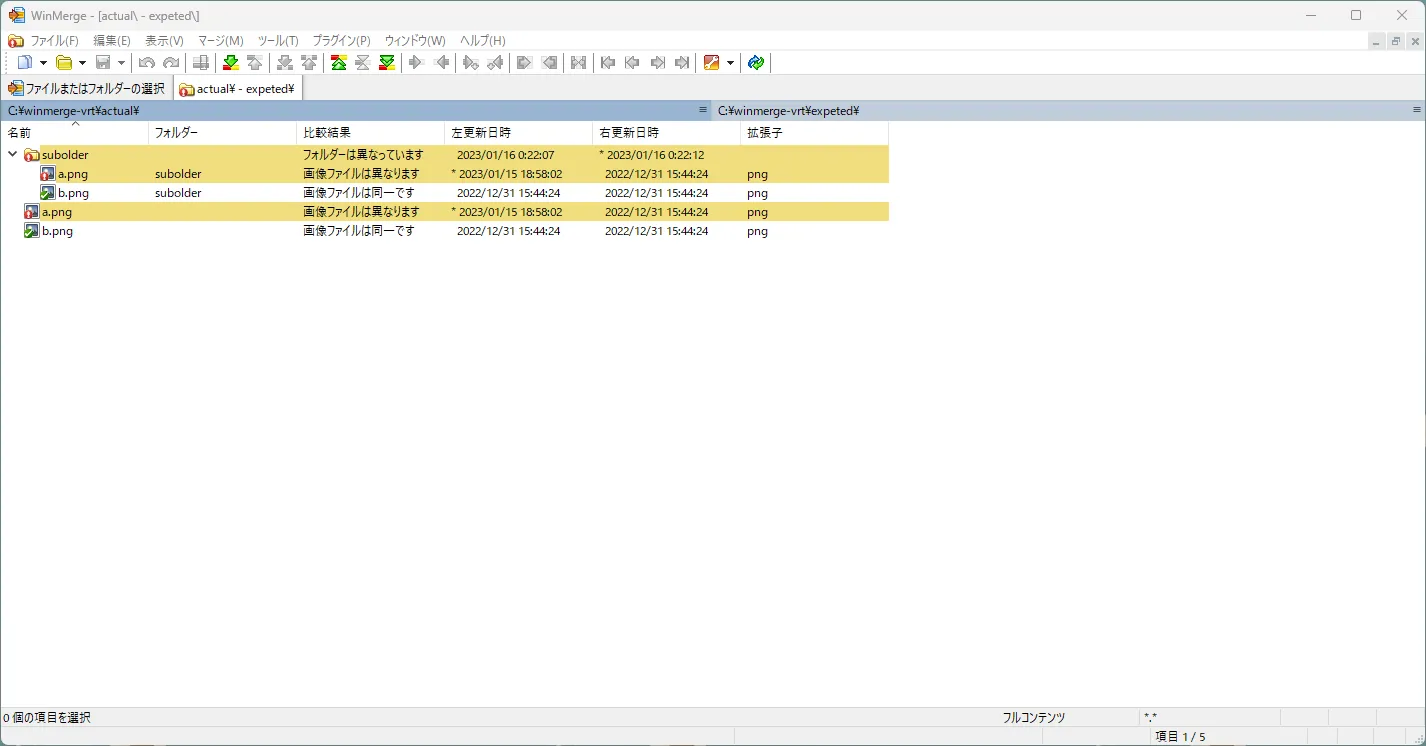Open the filter dropdown next to wrench icon
The width and height of the screenshot is (1426, 746).
tap(730, 62)
